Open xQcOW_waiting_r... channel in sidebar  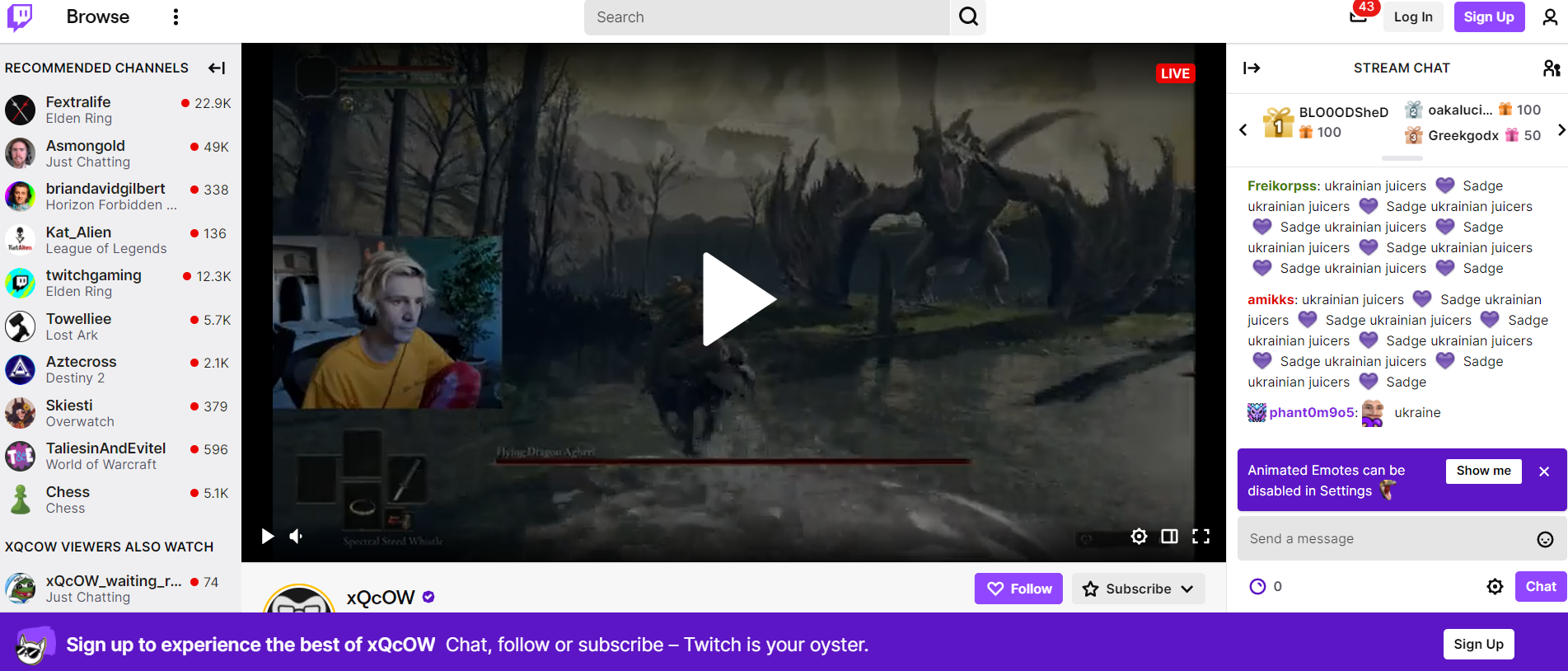(x=120, y=589)
